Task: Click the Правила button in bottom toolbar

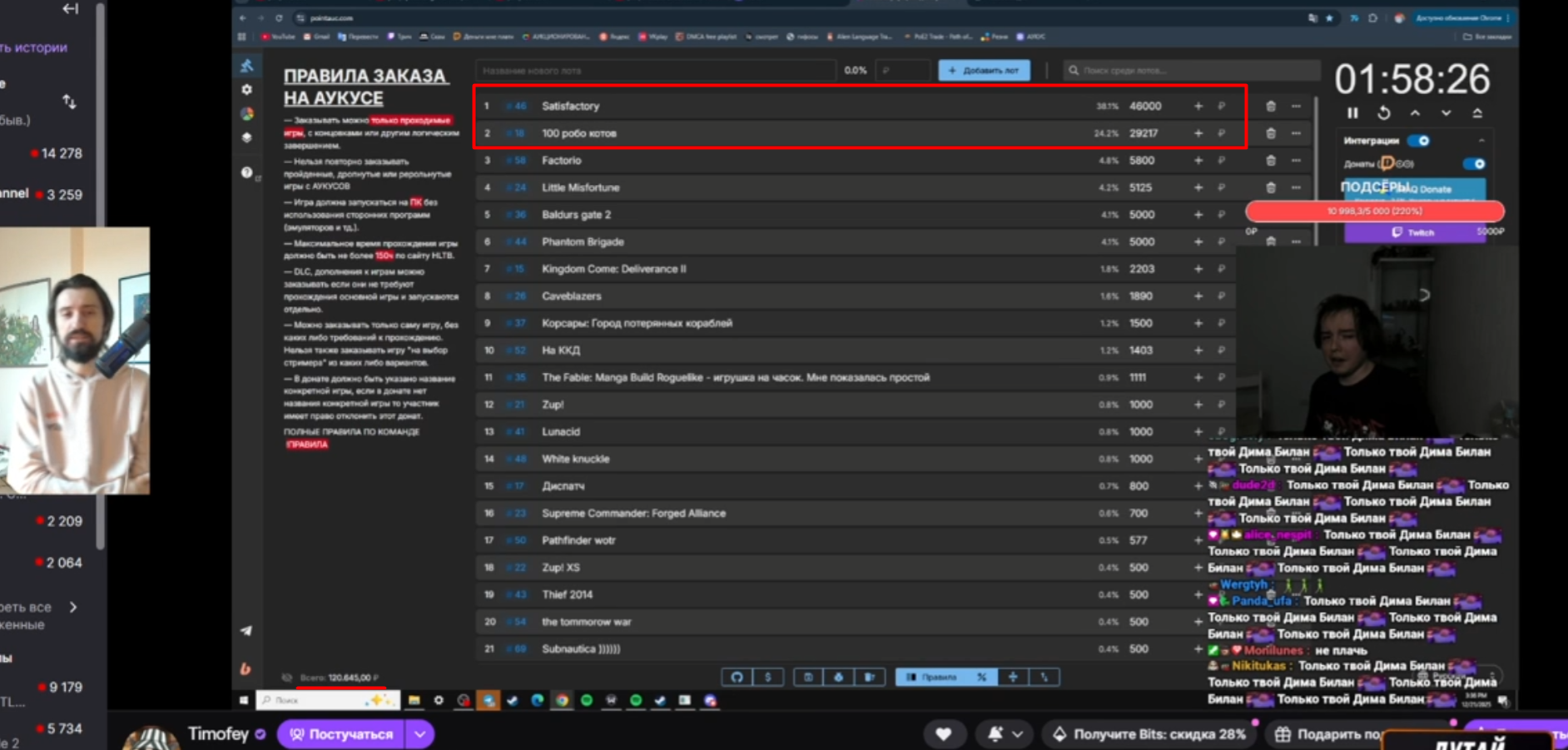Action: (932, 677)
